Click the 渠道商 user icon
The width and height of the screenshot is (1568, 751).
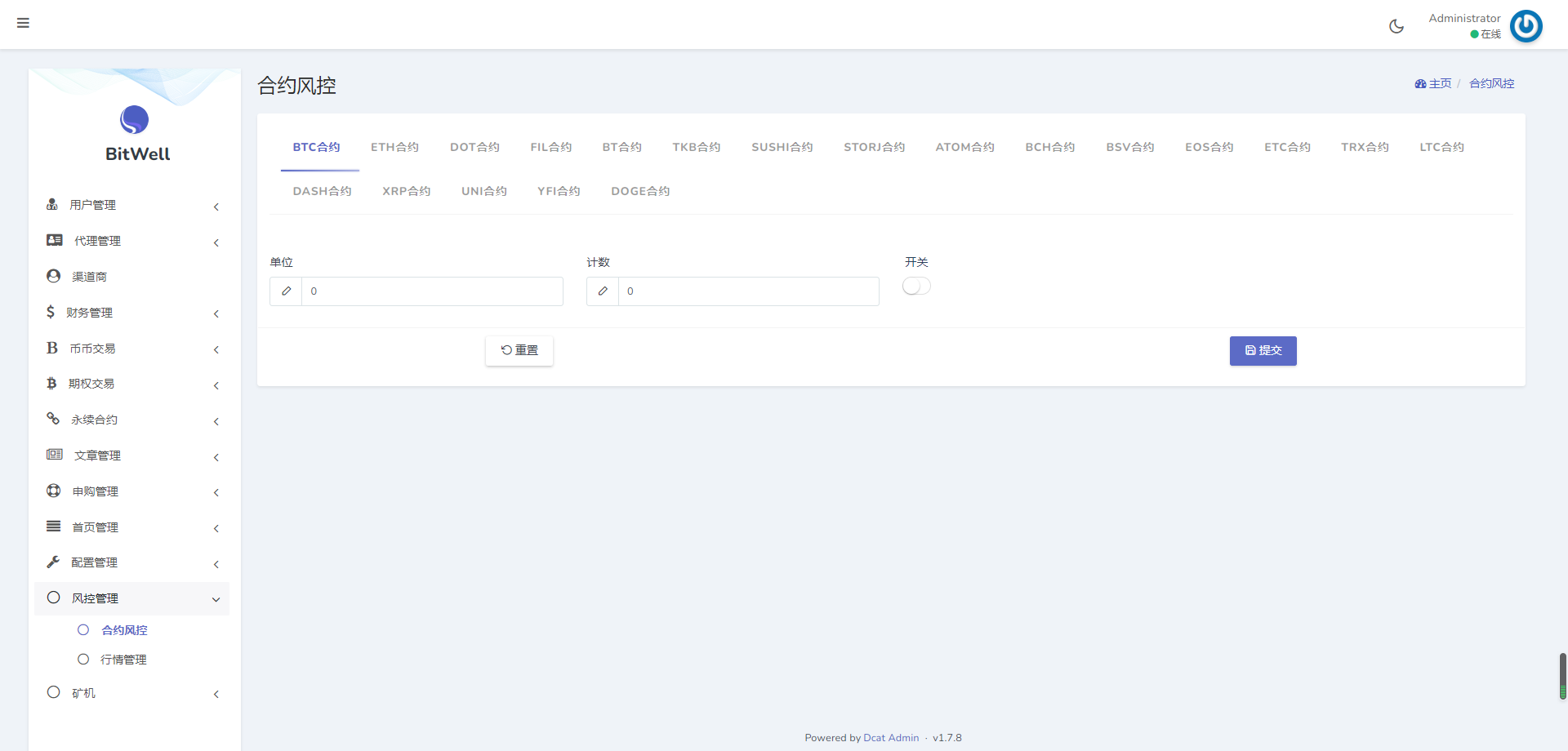54,276
